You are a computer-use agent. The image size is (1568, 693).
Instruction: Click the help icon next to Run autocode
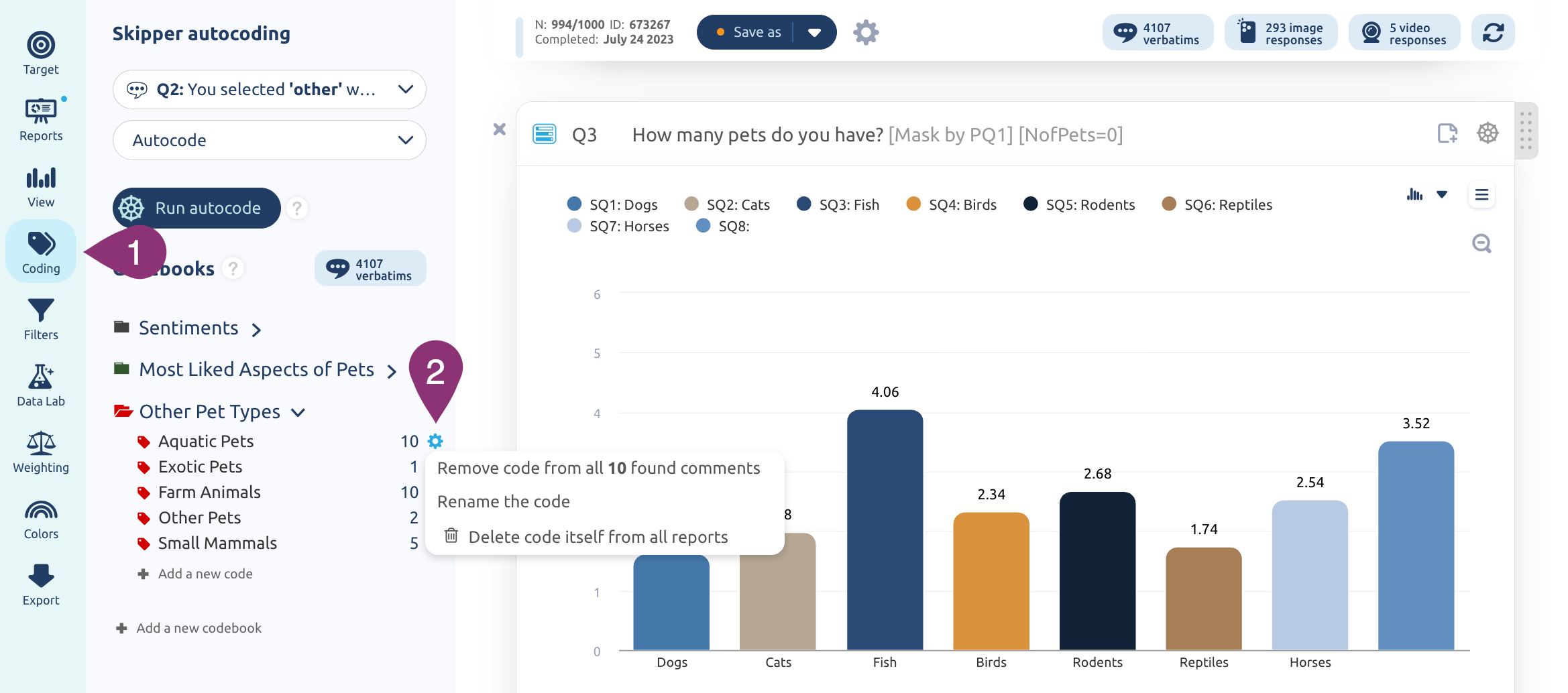[x=296, y=208]
